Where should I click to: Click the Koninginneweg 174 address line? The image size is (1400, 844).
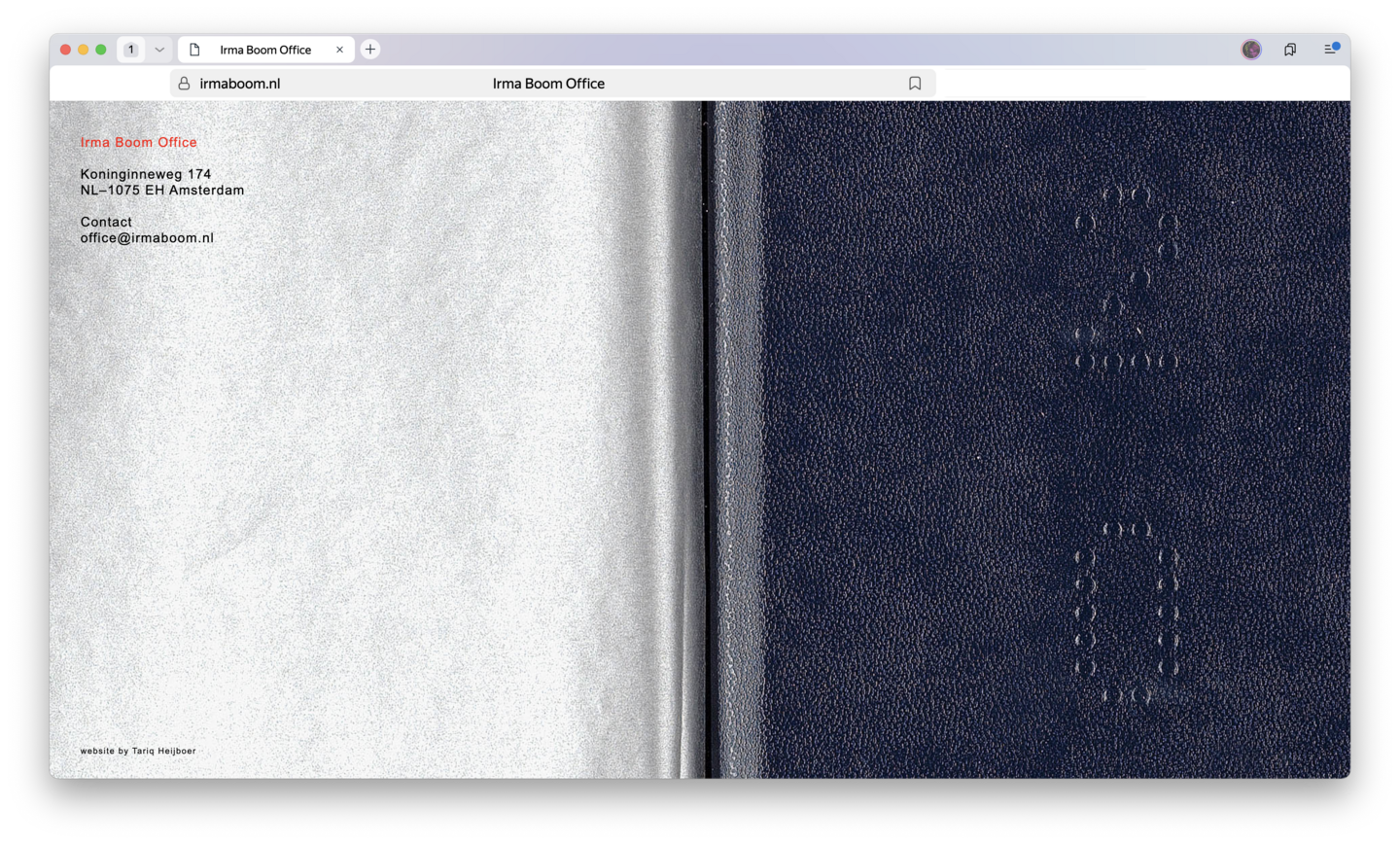[x=146, y=174]
